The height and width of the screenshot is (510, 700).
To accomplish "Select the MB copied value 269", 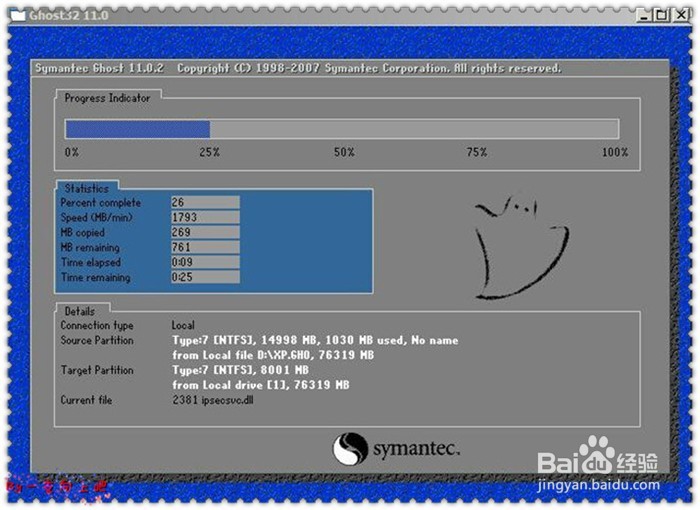I will tap(205, 232).
